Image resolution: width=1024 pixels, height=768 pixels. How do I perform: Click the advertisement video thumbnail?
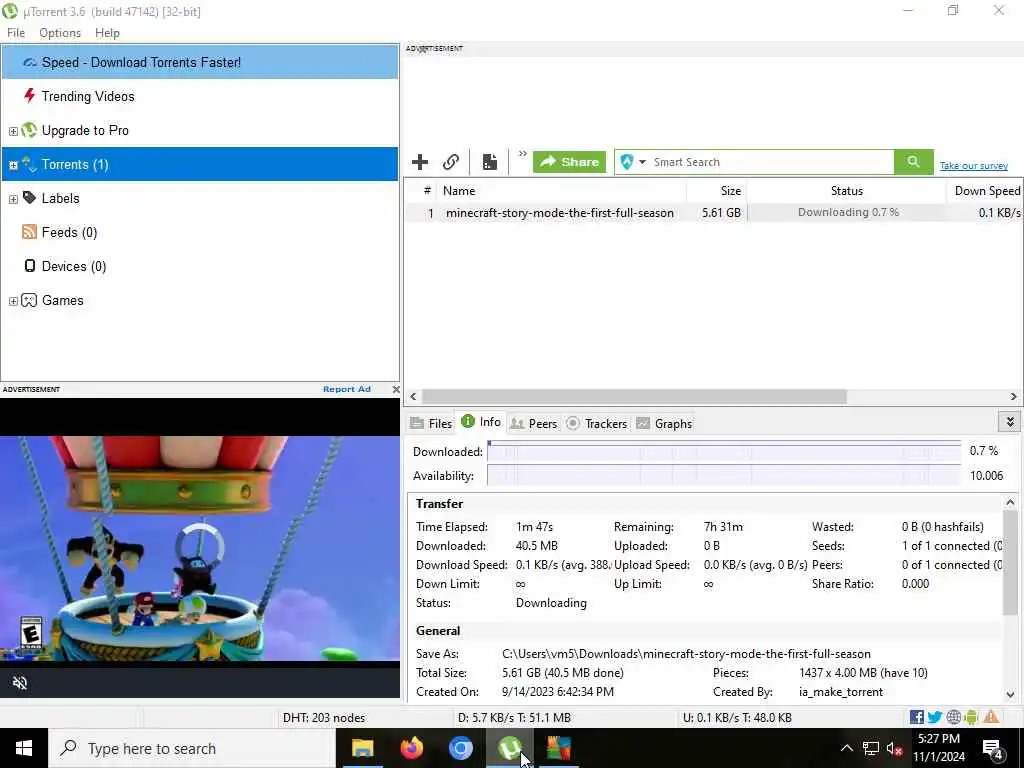[200, 549]
